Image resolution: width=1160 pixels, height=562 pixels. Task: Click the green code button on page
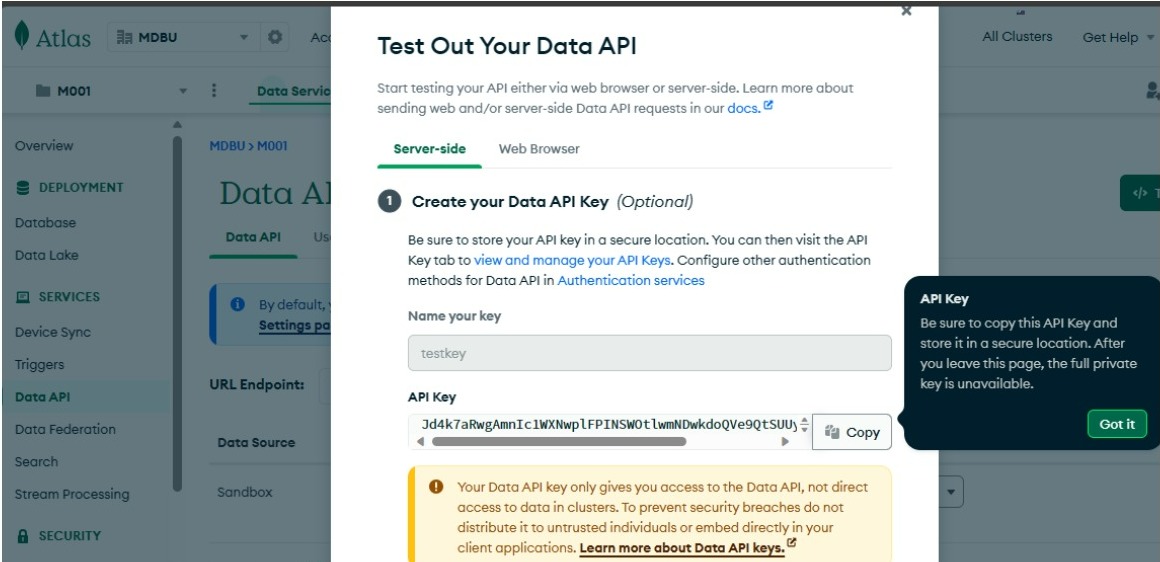click(x=1140, y=193)
